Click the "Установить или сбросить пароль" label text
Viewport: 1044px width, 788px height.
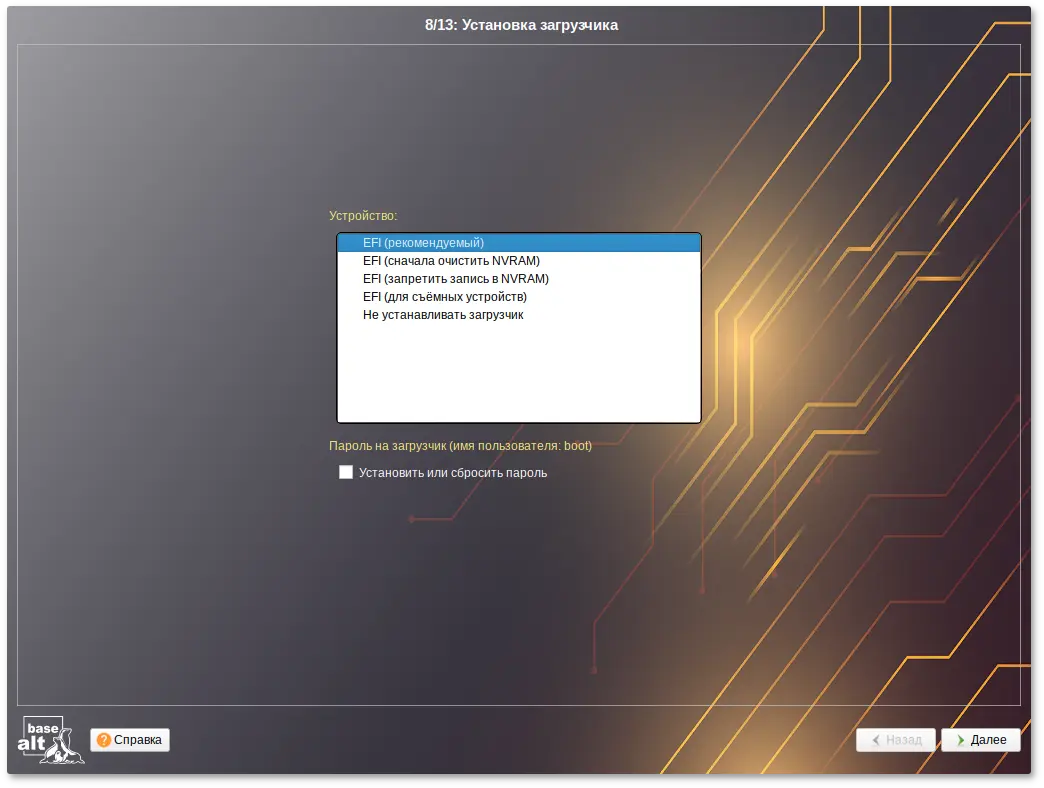pyautogui.click(x=453, y=473)
